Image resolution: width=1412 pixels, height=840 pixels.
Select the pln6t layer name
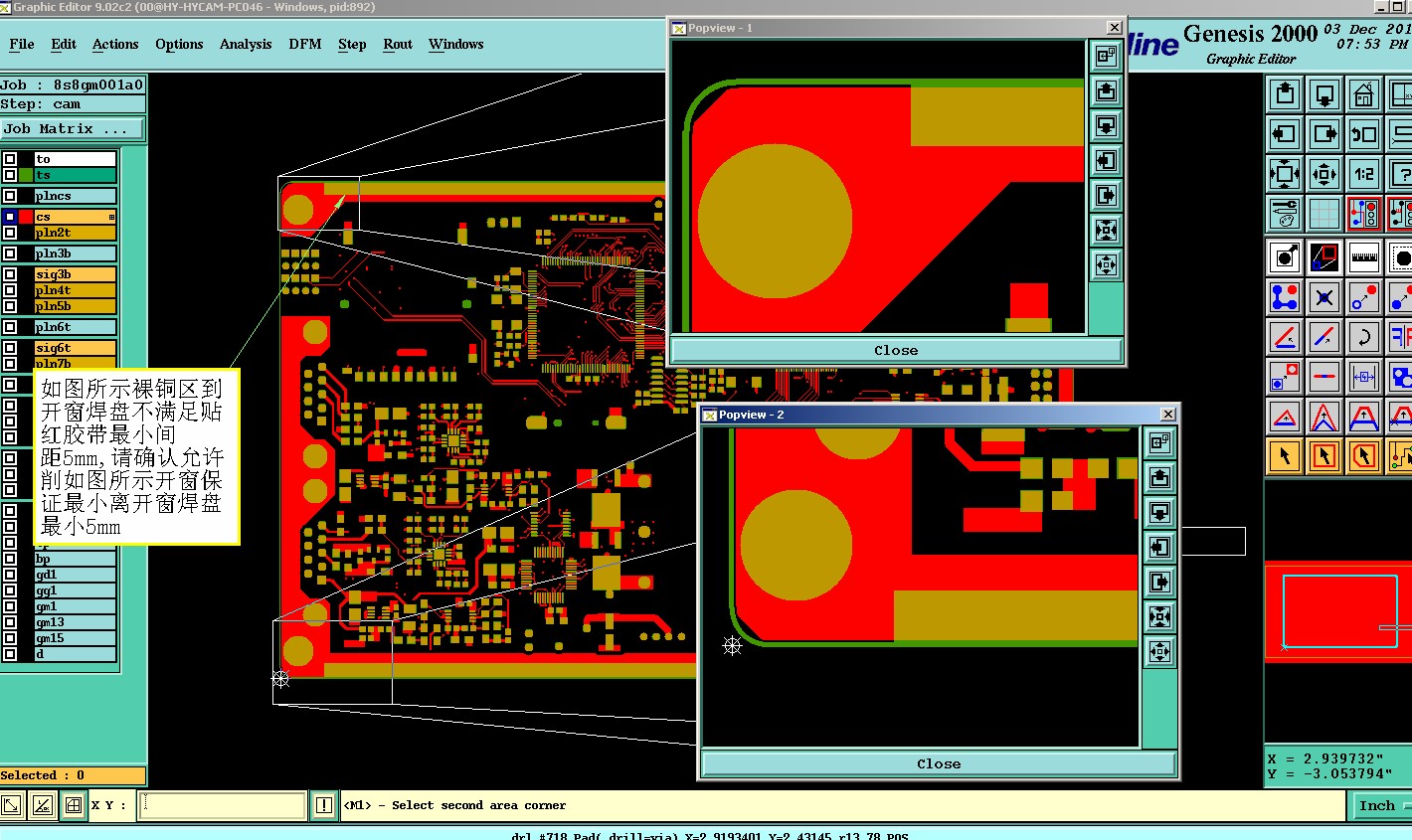(76, 327)
